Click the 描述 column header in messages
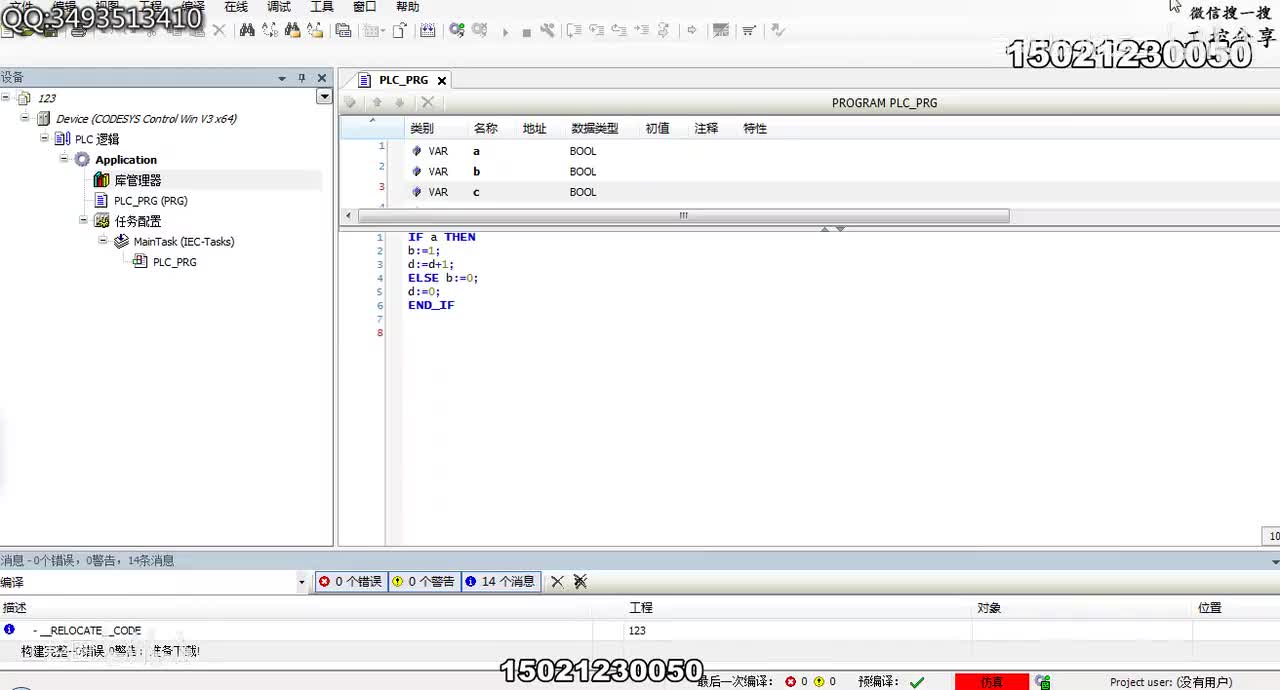The height and width of the screenshot is (690, 1280). [x=14, y=607]
